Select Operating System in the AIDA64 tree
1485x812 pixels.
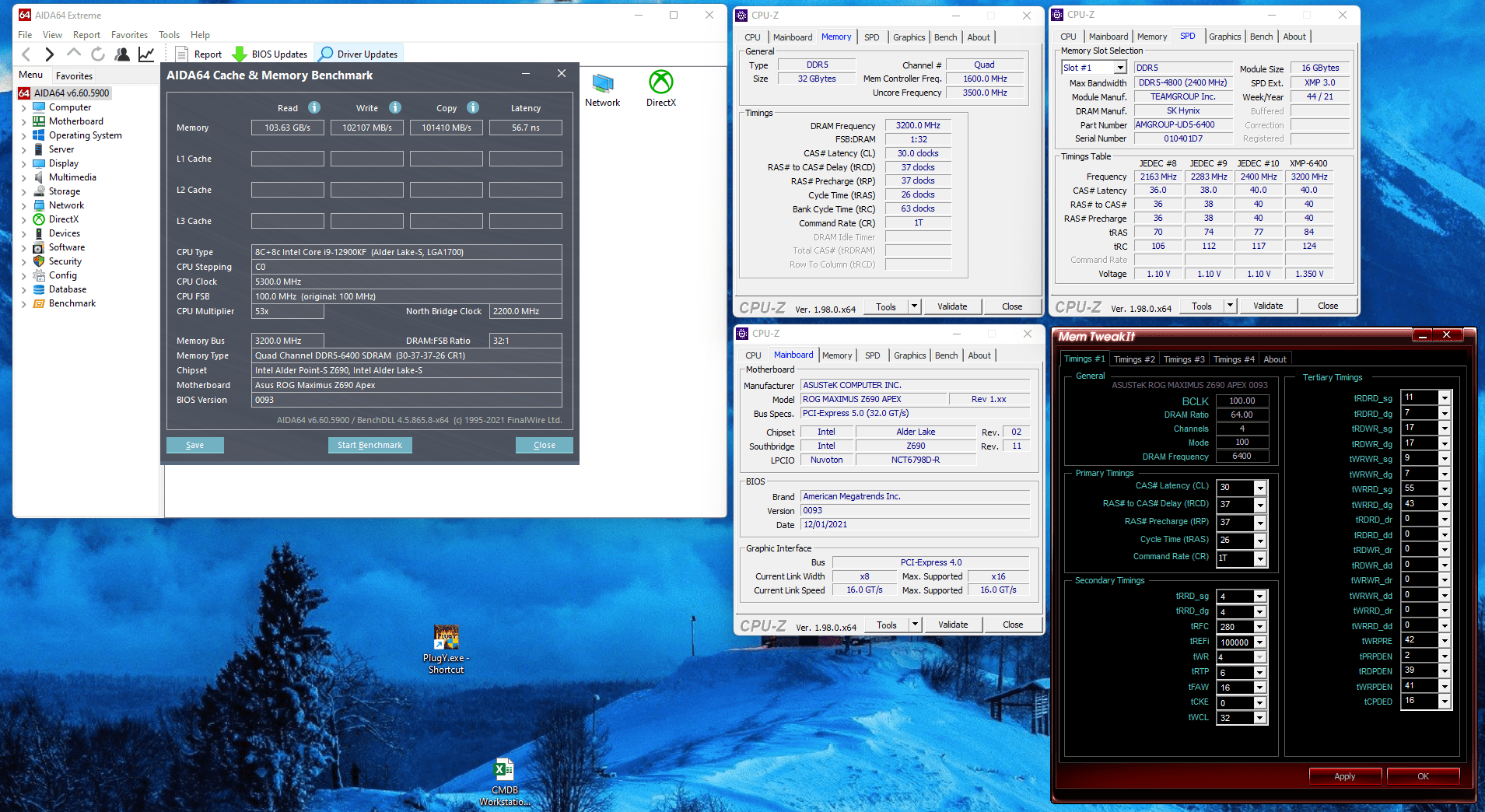tap(85, 135)
